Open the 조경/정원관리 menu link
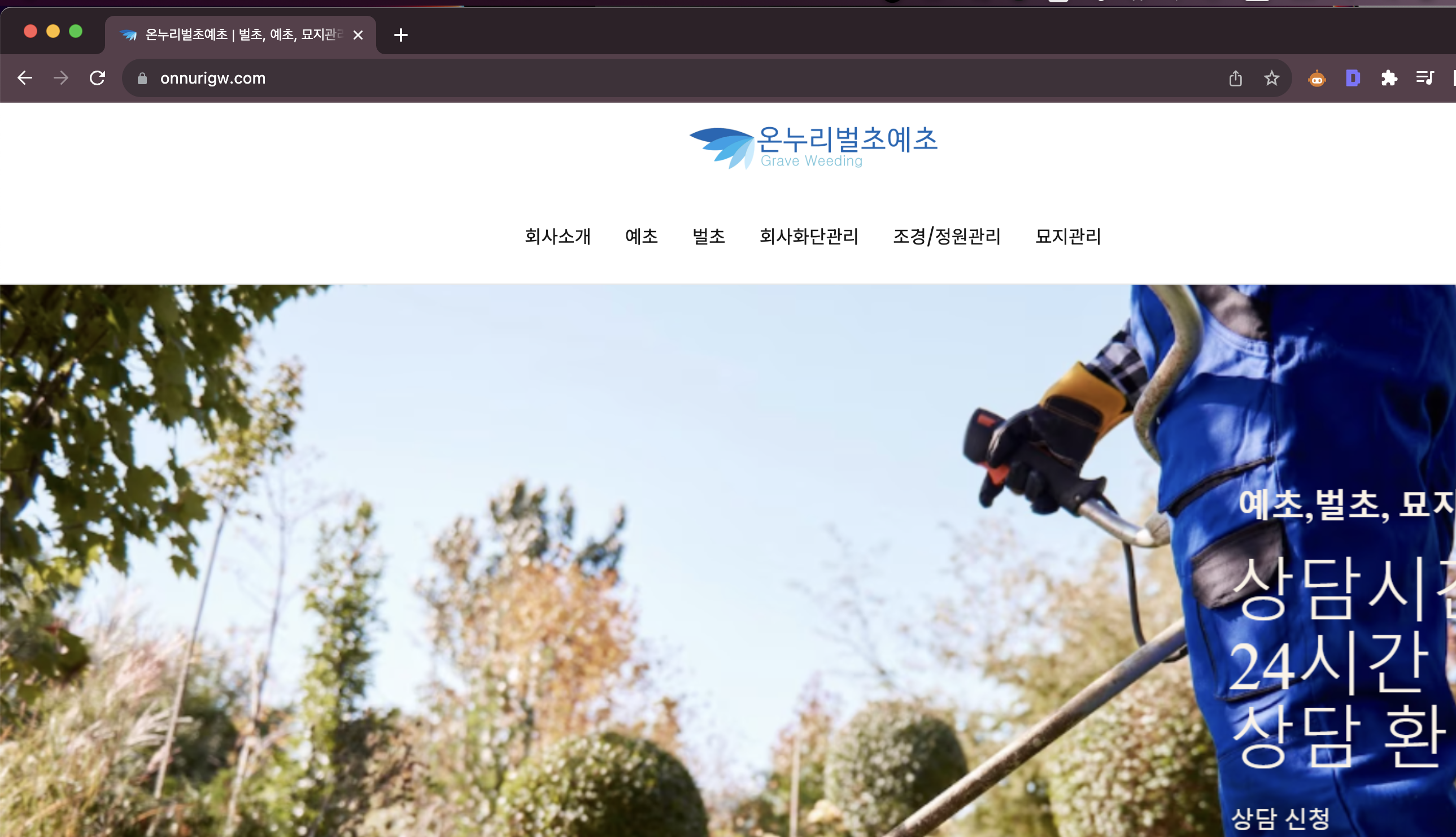 (x=946, y=236)
